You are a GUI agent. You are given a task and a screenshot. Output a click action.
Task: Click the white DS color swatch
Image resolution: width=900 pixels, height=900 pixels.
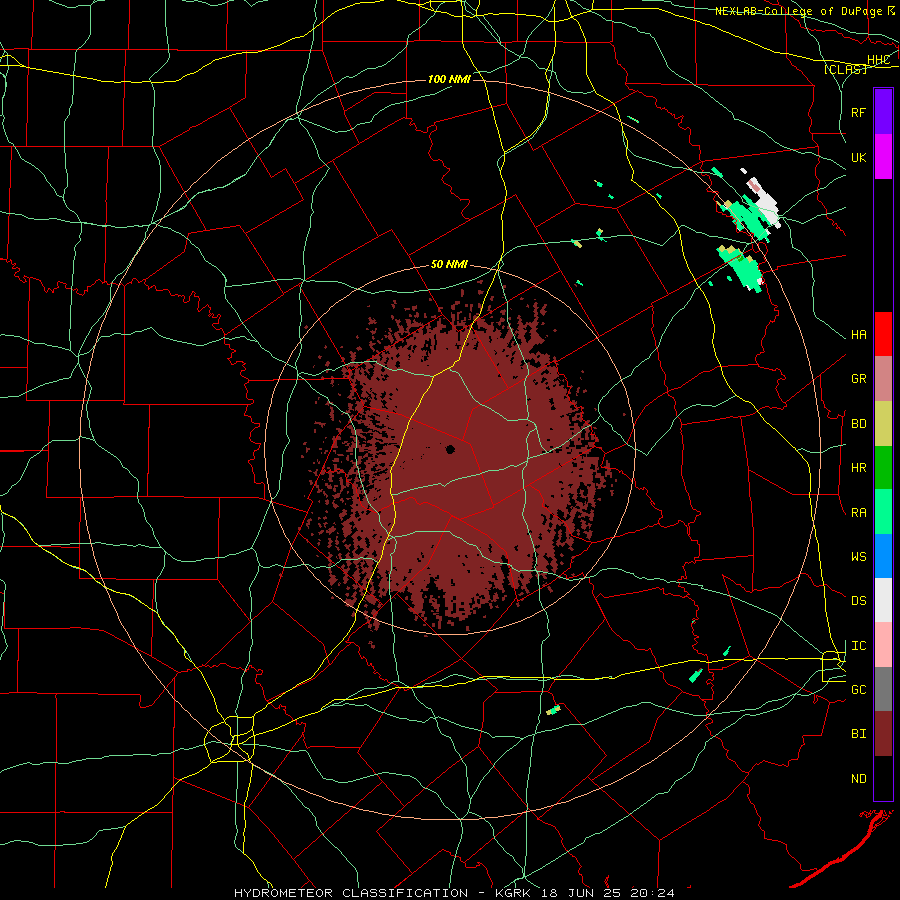(x=883, y=600)
